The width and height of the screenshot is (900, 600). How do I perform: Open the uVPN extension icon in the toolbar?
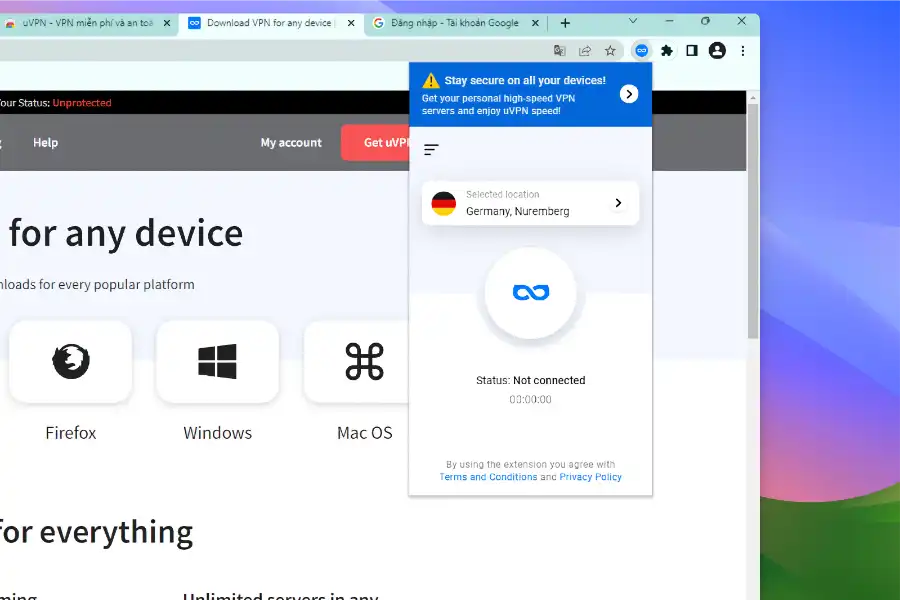[641, 49]
